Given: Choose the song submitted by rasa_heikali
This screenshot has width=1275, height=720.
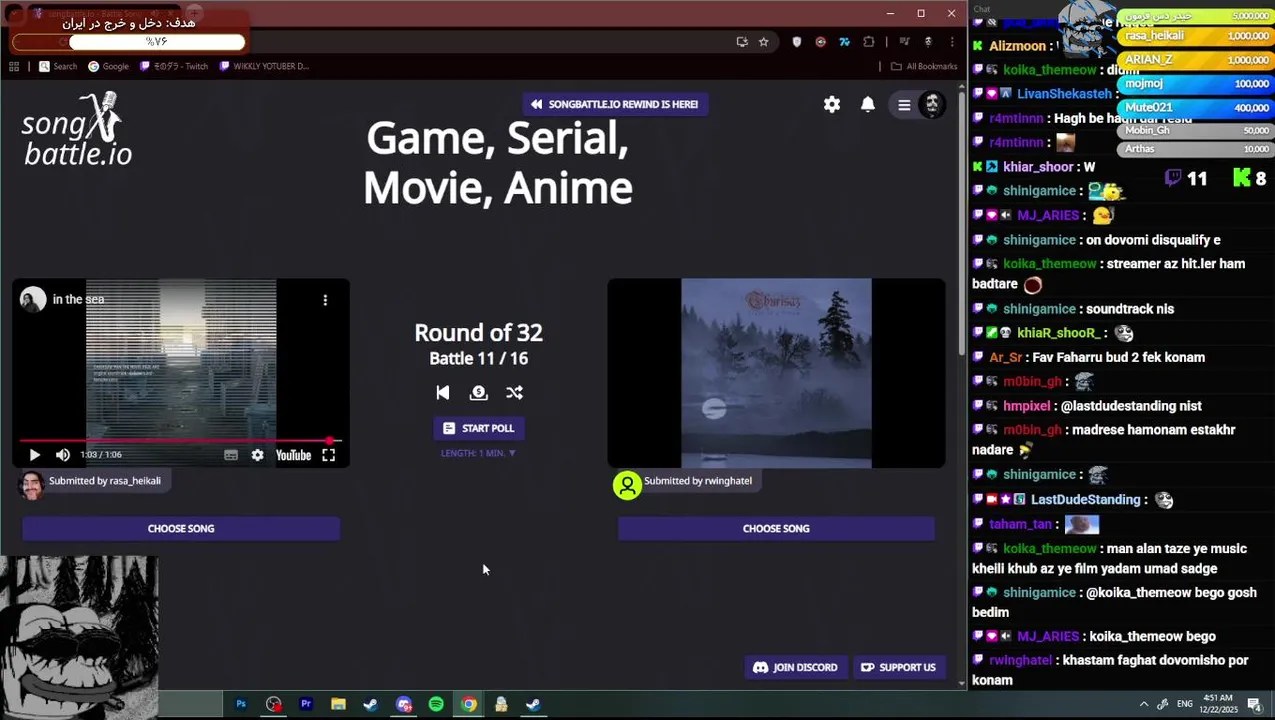Looking at the screenshot, I should (181, 528).
